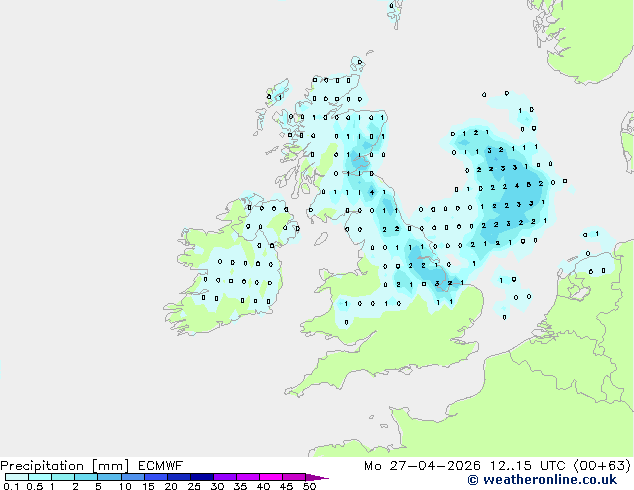Click the date 'Mo 27-04-2026' text

point(423,466)
